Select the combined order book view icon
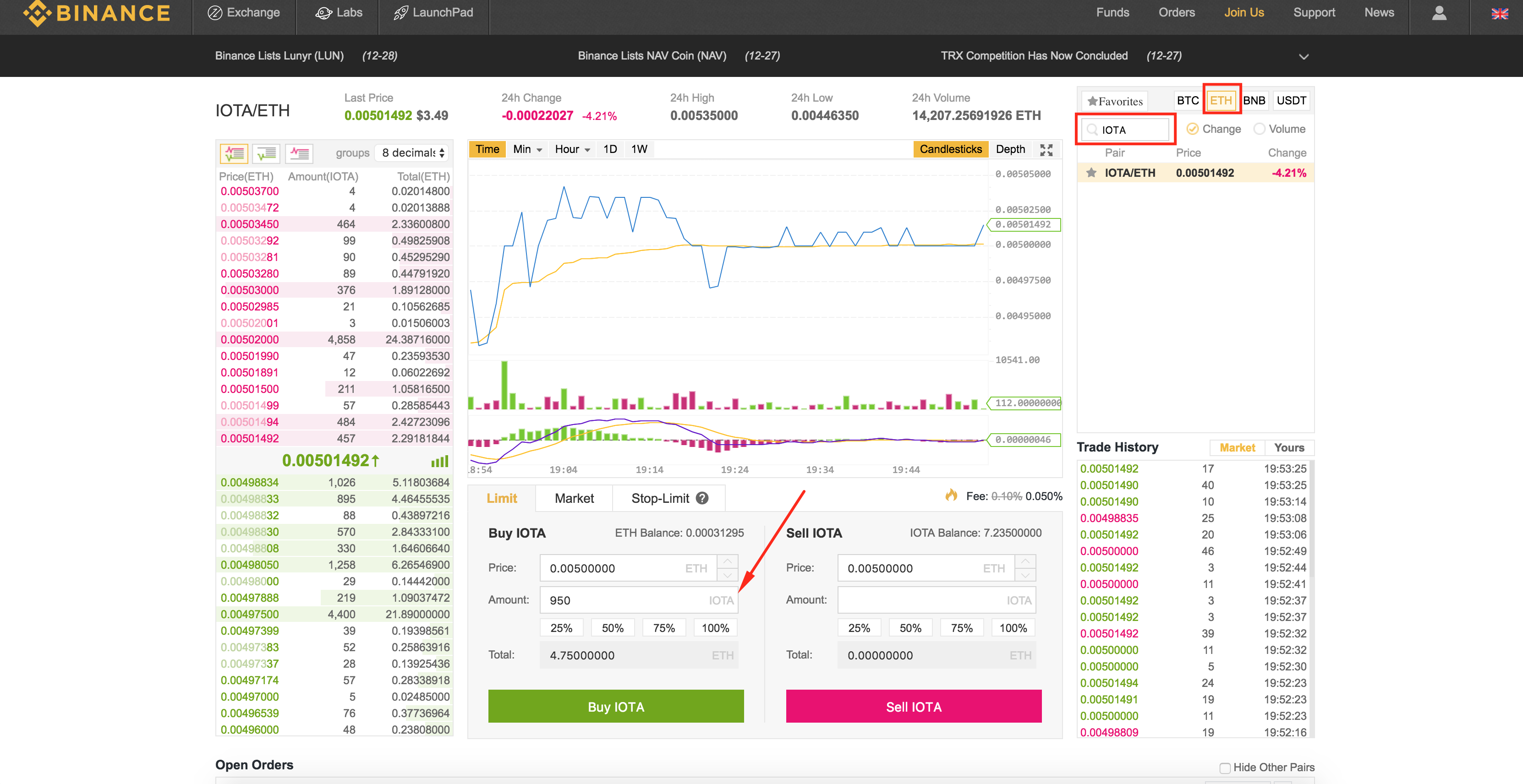 [234, 153]
